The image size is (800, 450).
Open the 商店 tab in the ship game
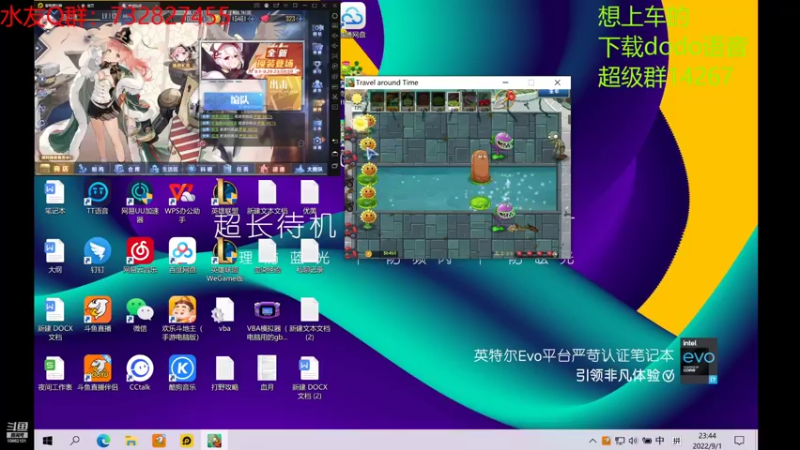pos(55,168)
